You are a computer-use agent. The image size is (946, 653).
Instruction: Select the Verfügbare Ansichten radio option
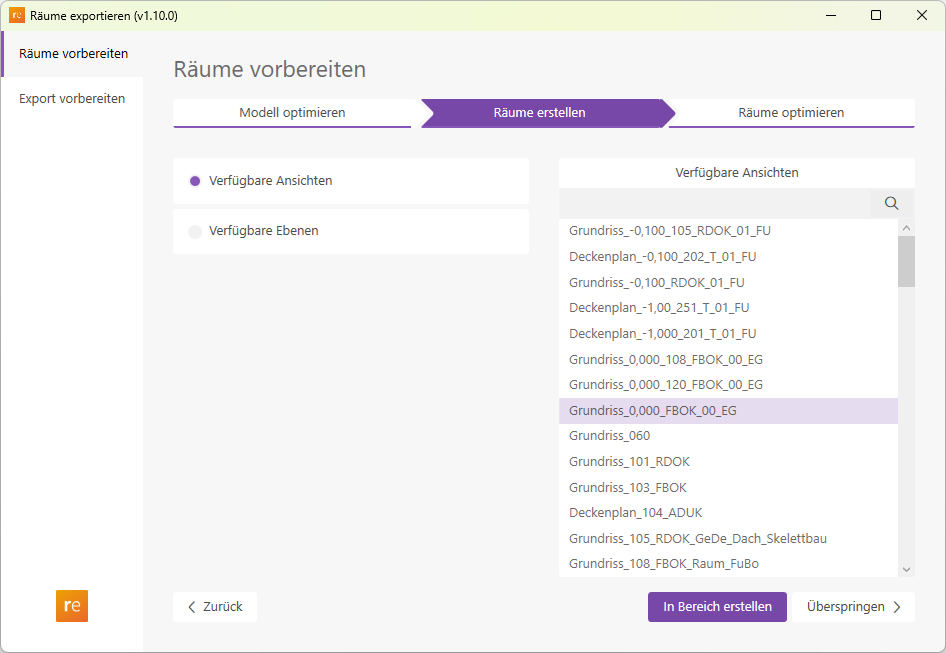coord(196,180)
